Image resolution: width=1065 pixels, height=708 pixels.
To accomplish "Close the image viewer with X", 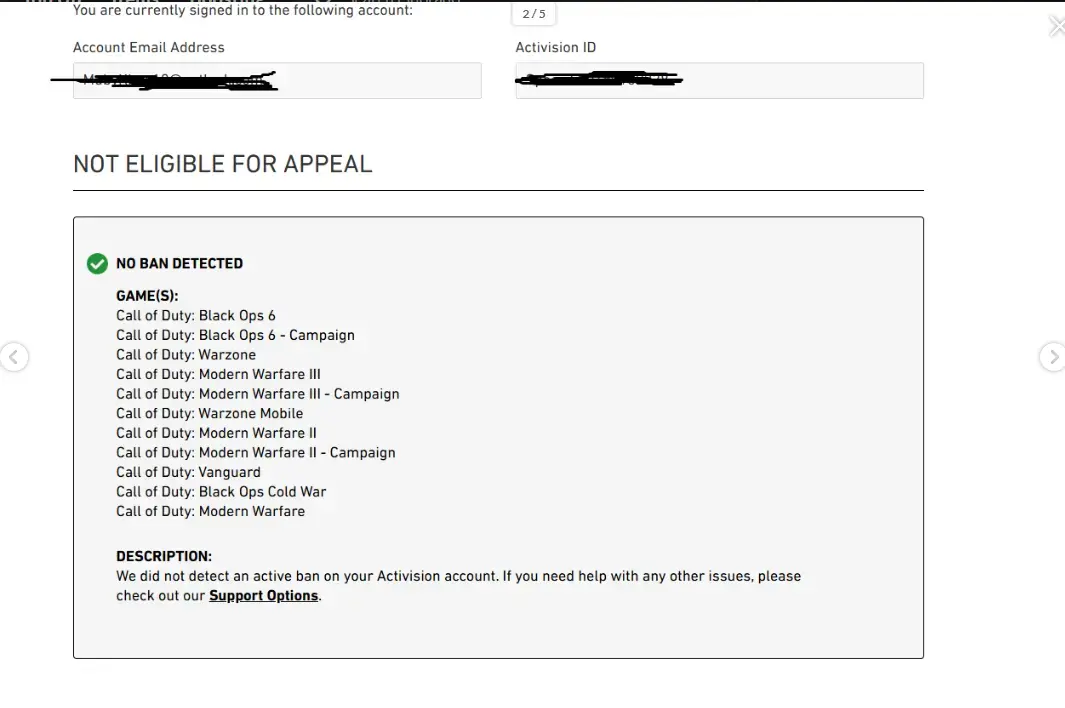I will click(x=1056, y=27).
